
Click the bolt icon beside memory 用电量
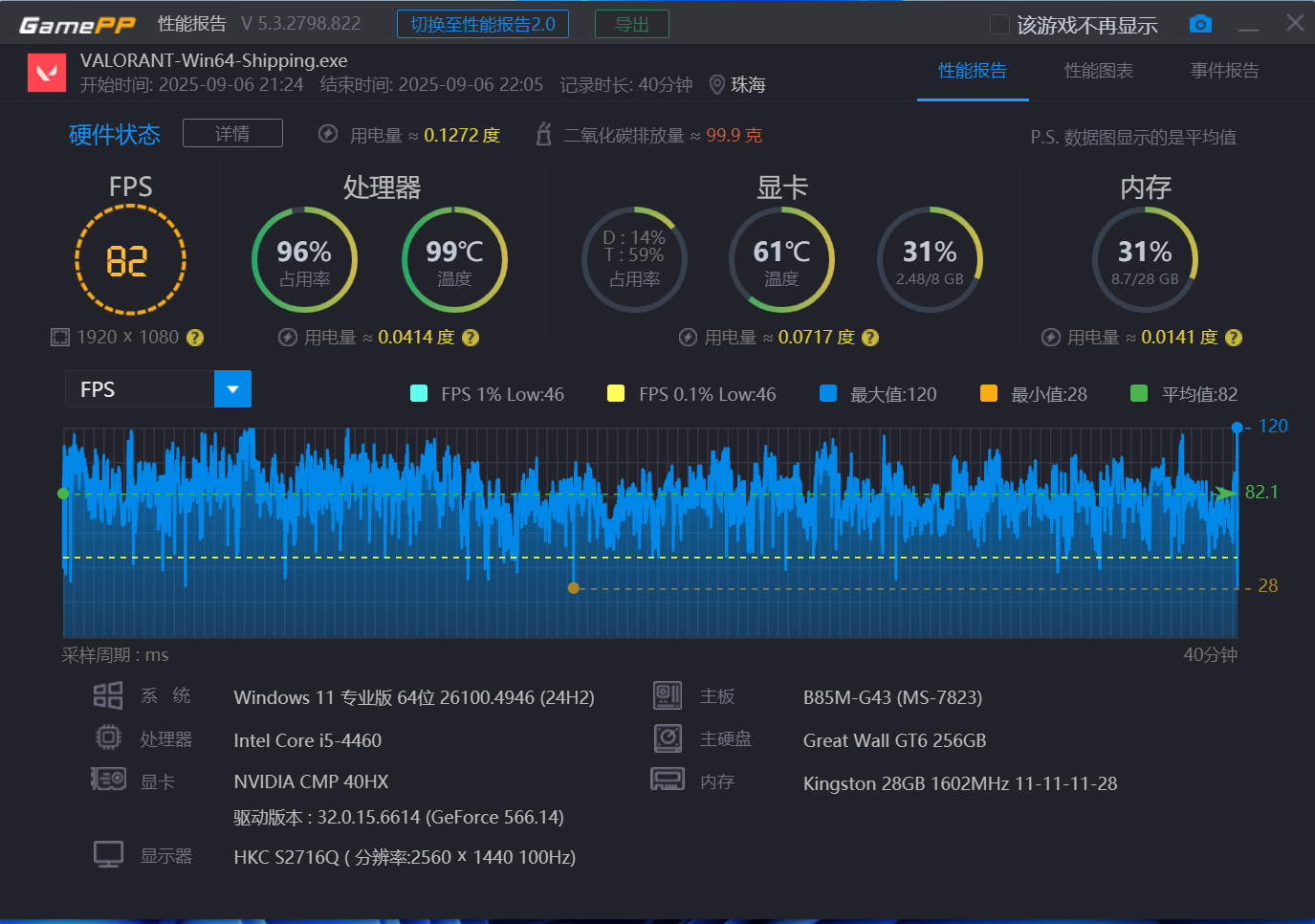pyautogui.click(x=1050, y=337)
